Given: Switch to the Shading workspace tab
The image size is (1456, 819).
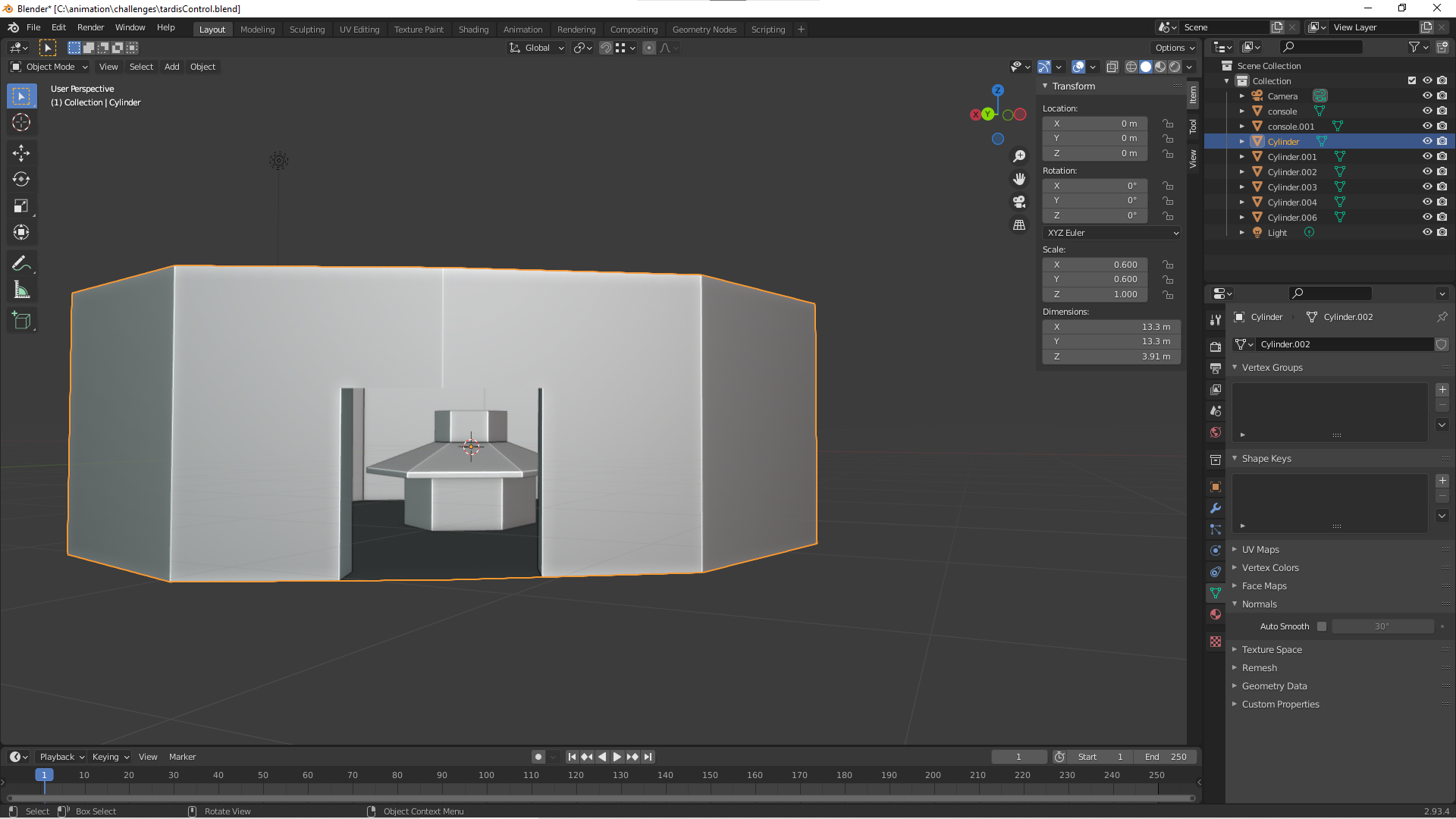Looking at the screenshot, I should 473,30.
